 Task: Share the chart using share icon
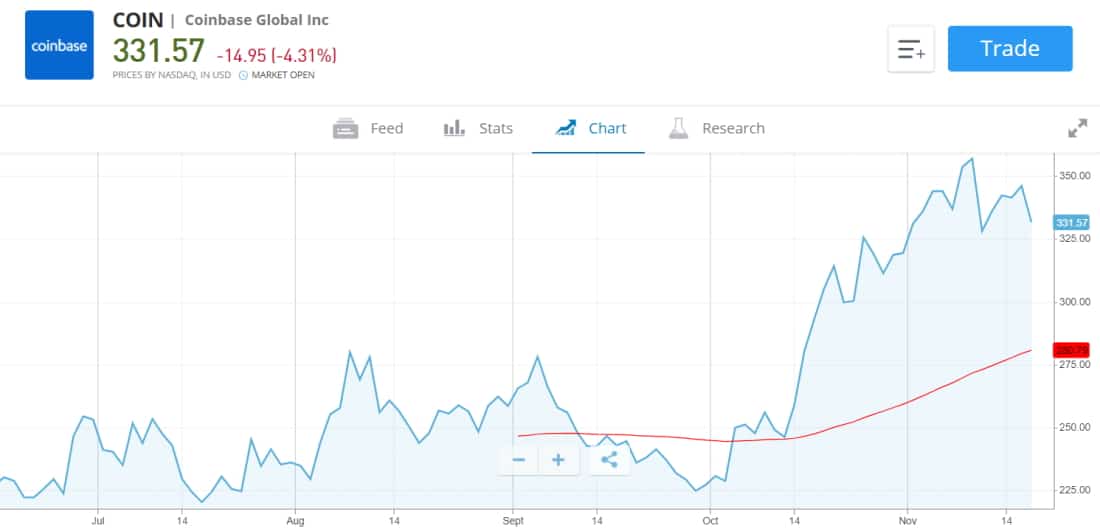(609, 460)
